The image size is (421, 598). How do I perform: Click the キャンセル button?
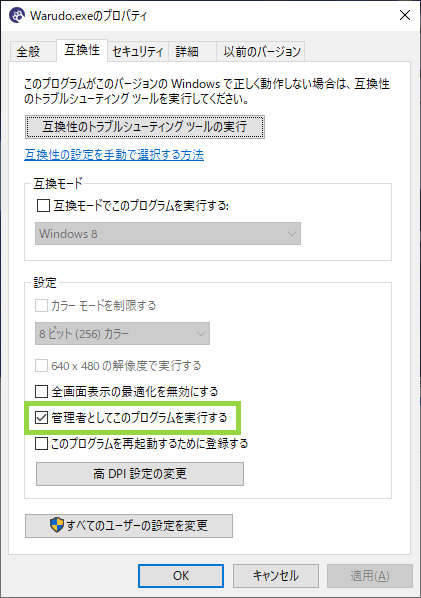[276, 575]
